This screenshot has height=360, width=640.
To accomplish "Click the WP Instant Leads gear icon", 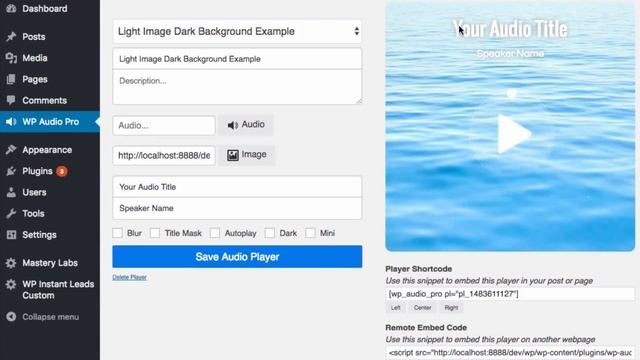I will (x=11, y=284).
